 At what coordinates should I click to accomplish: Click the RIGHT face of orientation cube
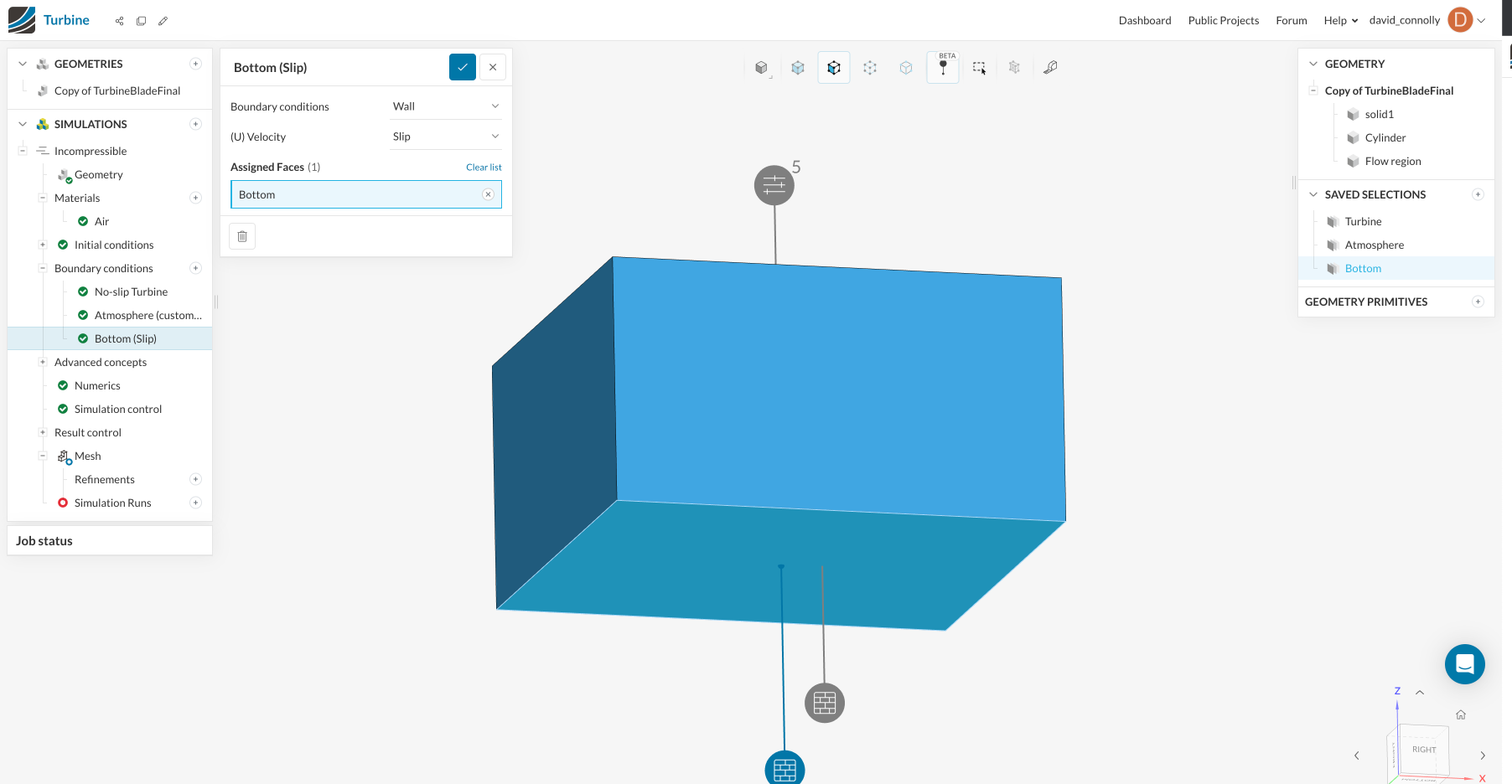(1424, 750)
